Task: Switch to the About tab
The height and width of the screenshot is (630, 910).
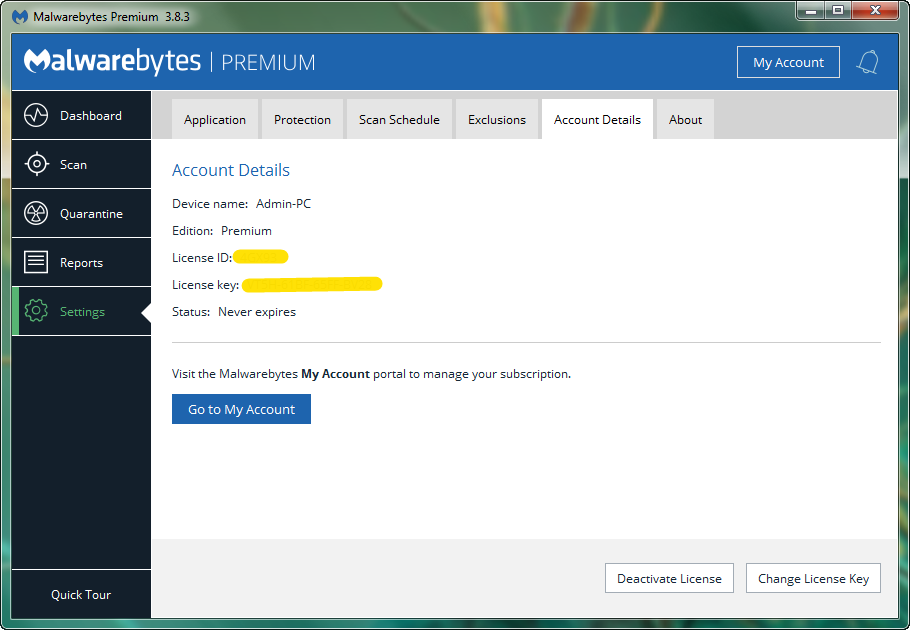Action: coord(685,120)
